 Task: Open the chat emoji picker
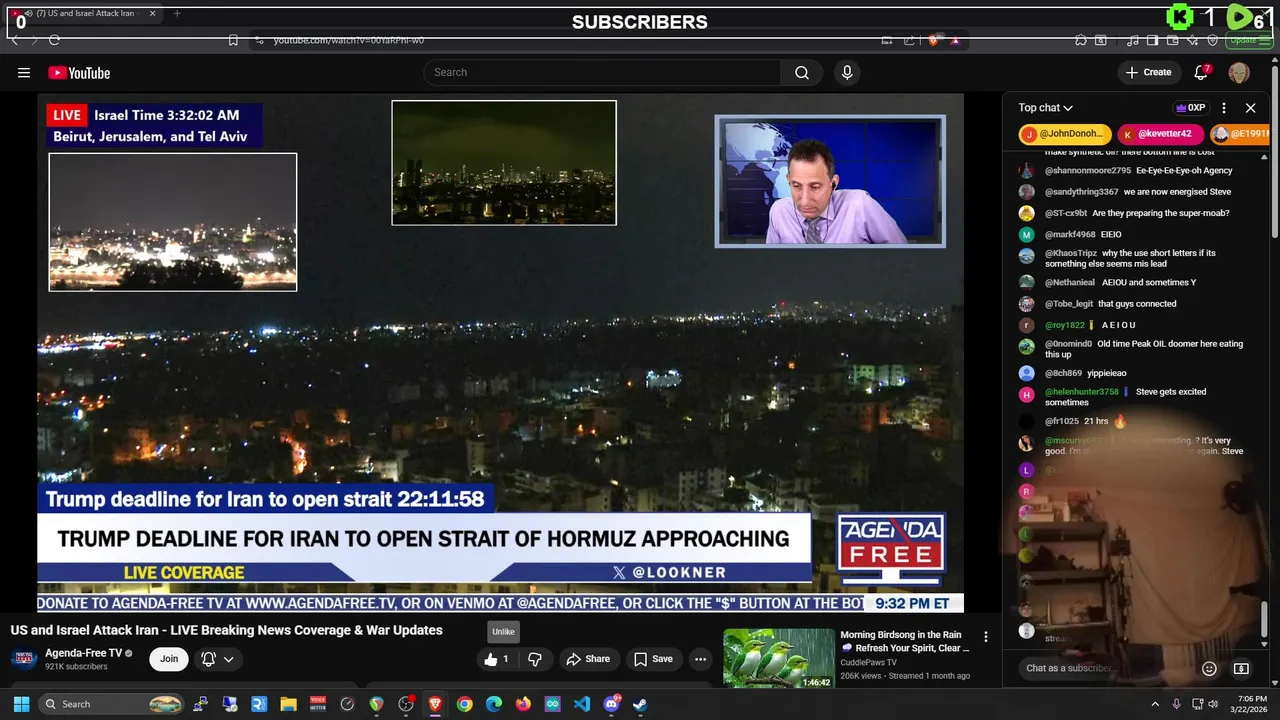1209,668
